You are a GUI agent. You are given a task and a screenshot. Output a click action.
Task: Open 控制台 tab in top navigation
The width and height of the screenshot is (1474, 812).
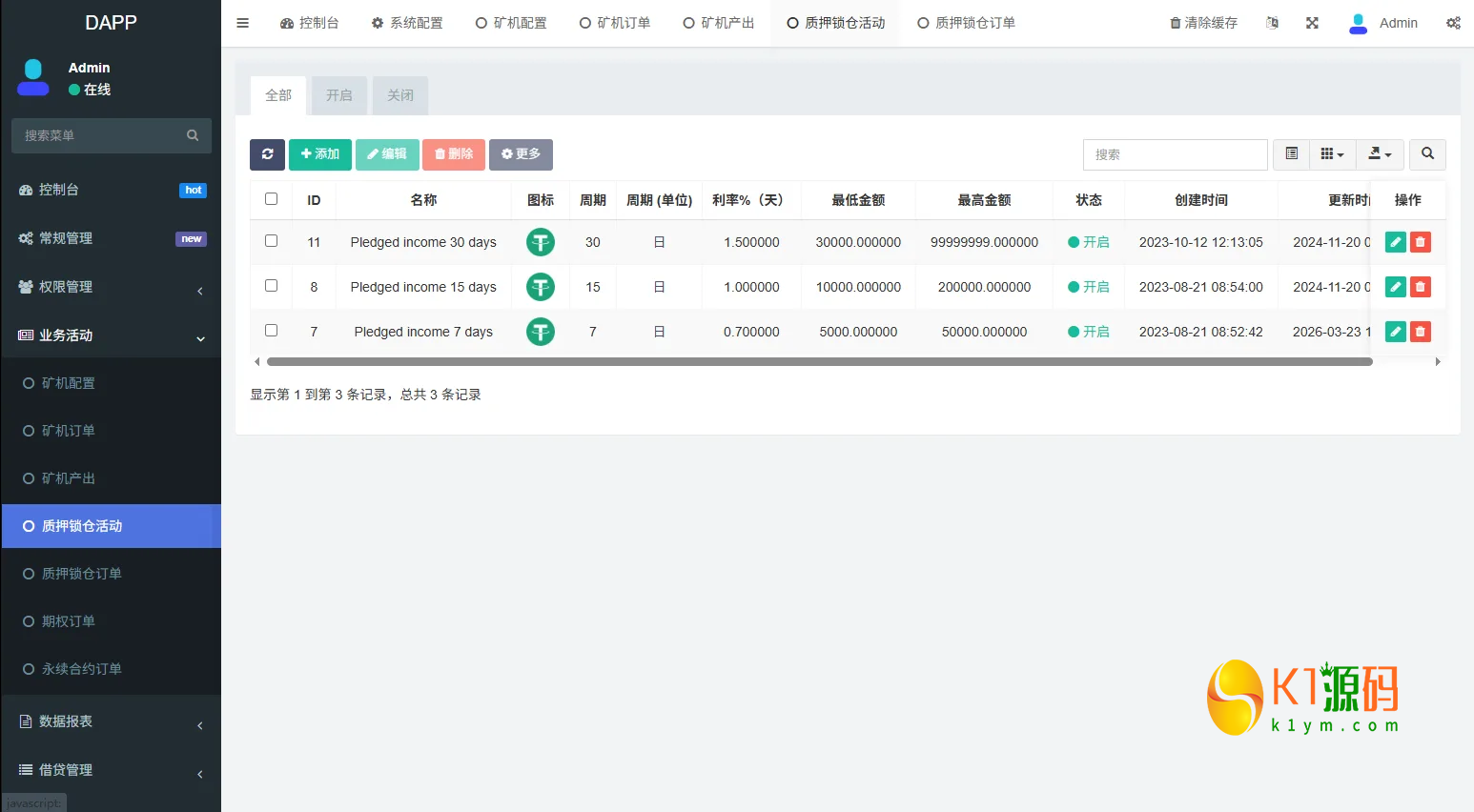[x=309, y=23]
